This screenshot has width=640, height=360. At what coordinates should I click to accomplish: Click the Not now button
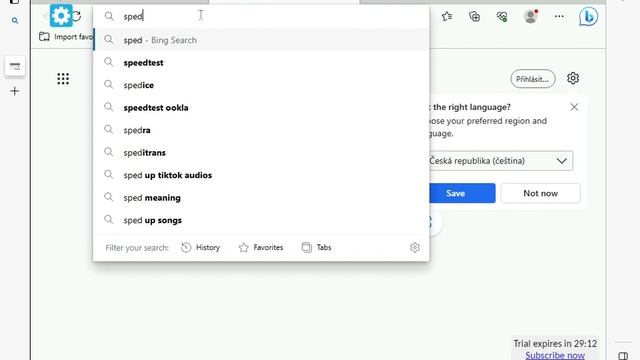pyautogui.click(x=540, y=193)
